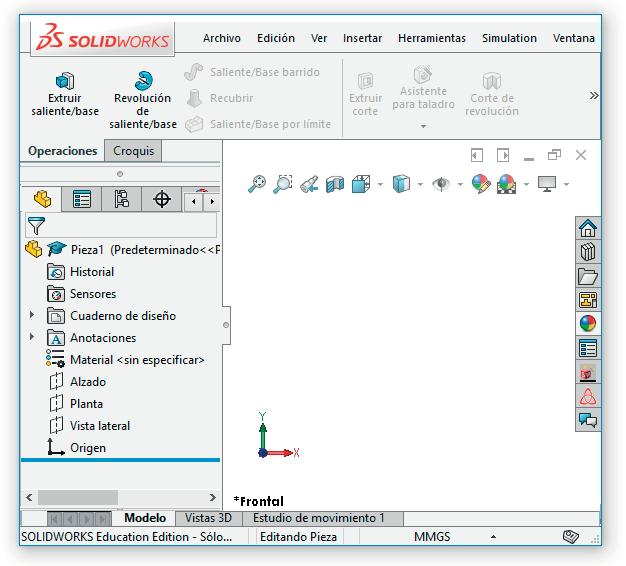Viewport: 626px width, 566px height.
Task: Click the Extruir corte tool
Action: [x=365, y=95]
